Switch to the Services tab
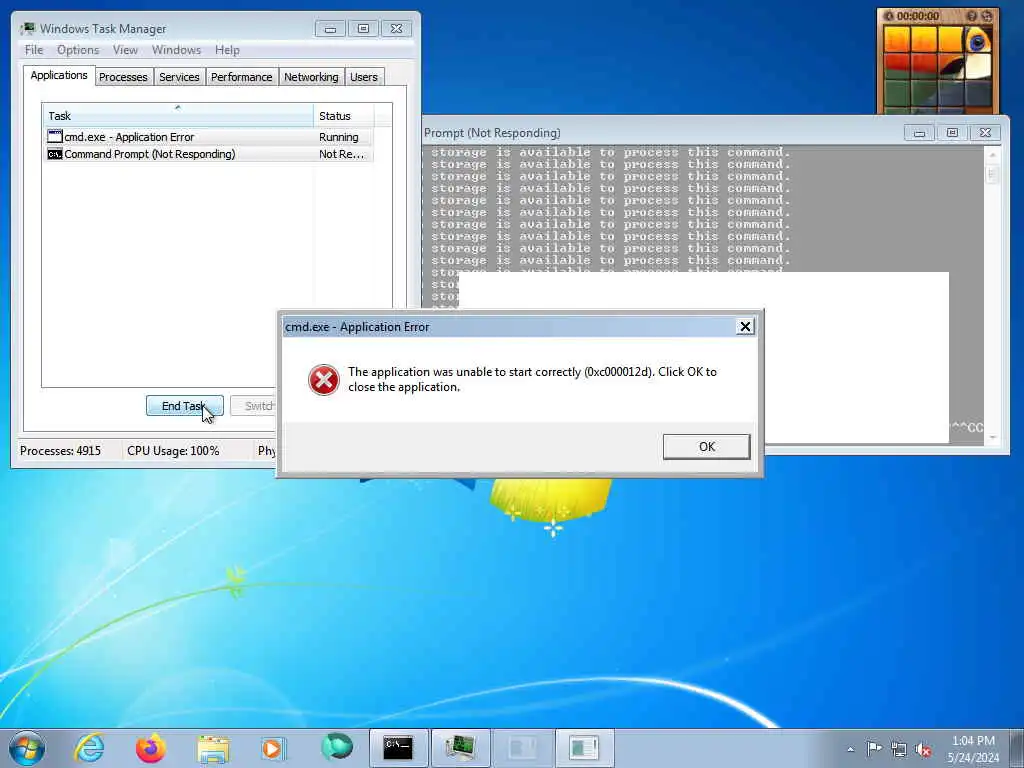1024x768 pixels. pos(179,77)
